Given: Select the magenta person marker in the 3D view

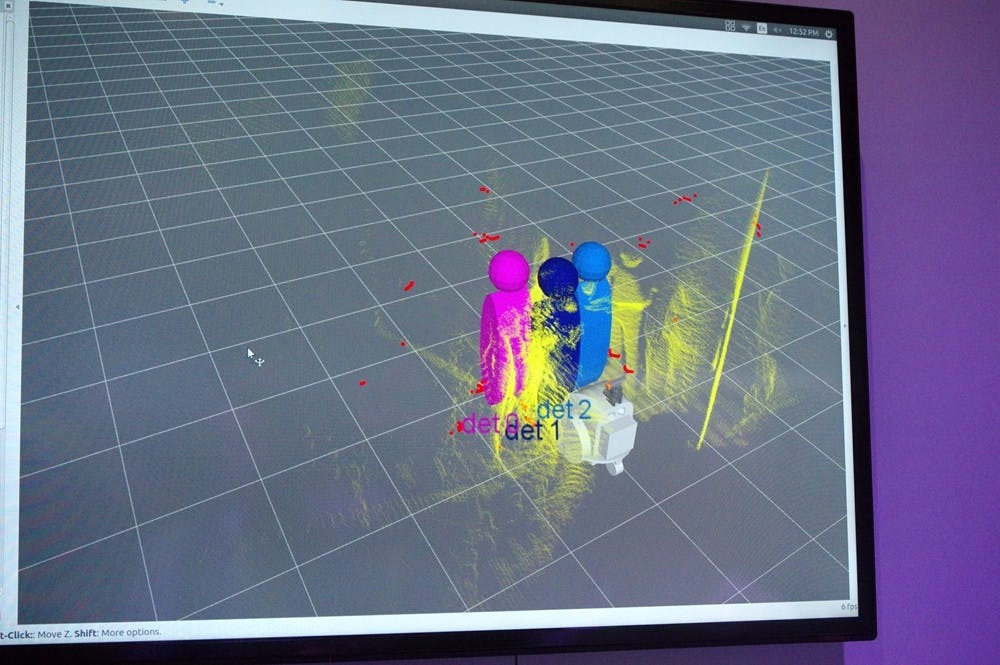Looking at the screenshot, I should pos(506,327).
